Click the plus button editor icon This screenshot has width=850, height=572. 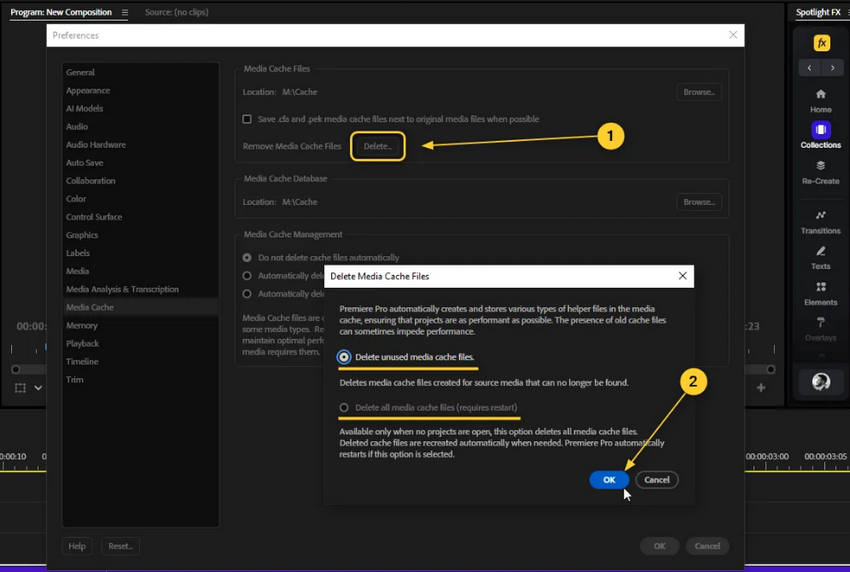point(761,387)
